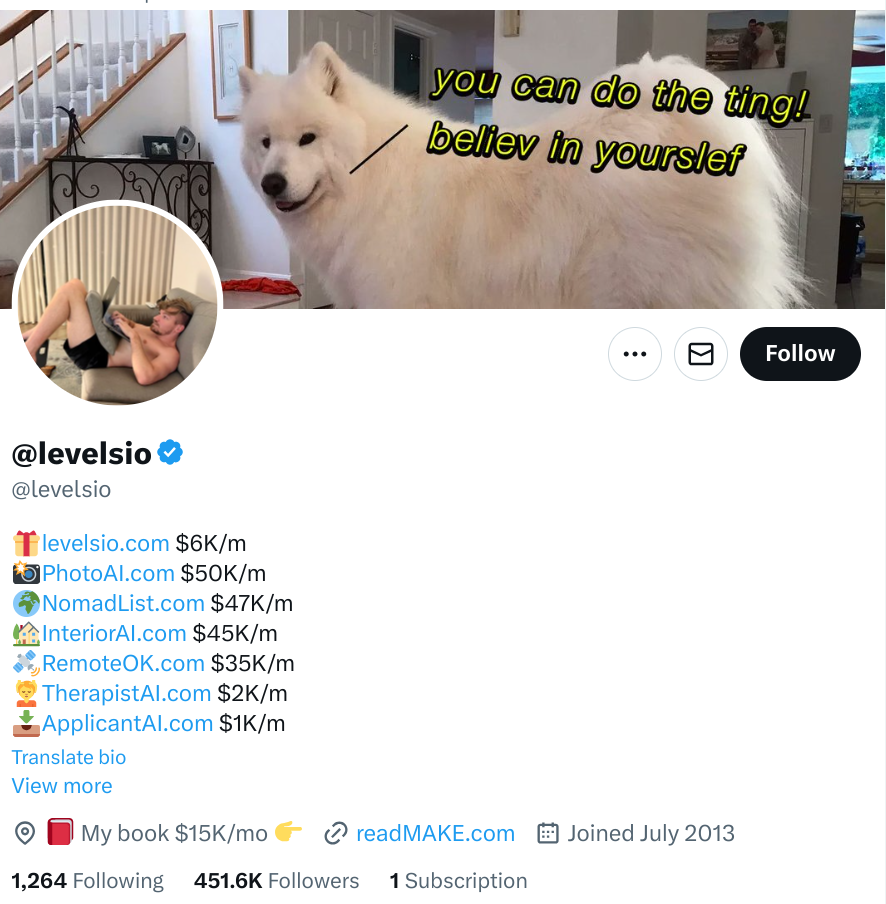Expand bio with View more
This screenshot has height=904, width=886.
[x=62, y=786]
